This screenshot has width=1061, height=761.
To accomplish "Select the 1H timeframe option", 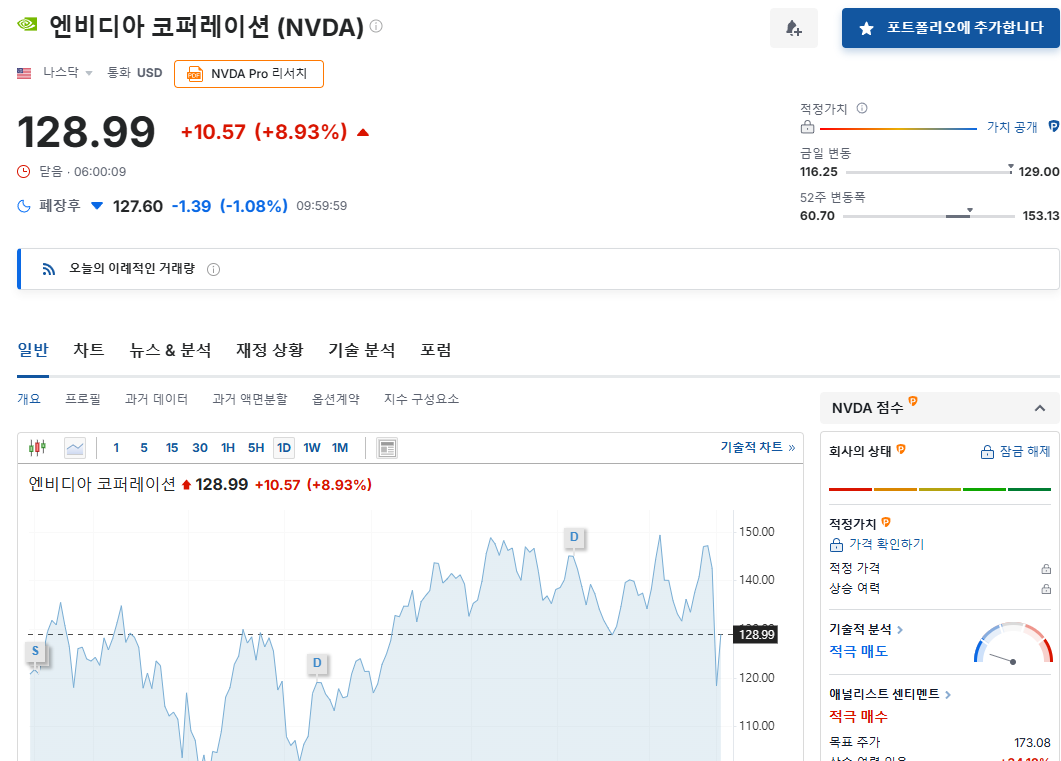I will pyautogui.click(x=227, y=448).
